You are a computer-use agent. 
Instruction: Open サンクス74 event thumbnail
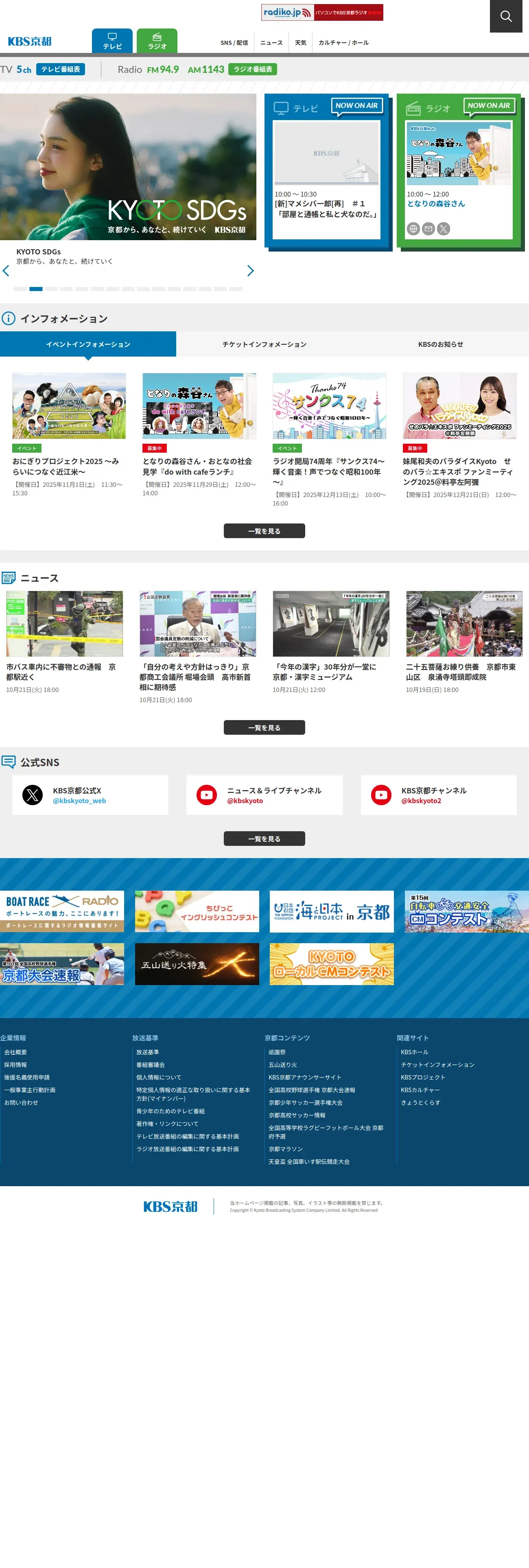(329, 406)
